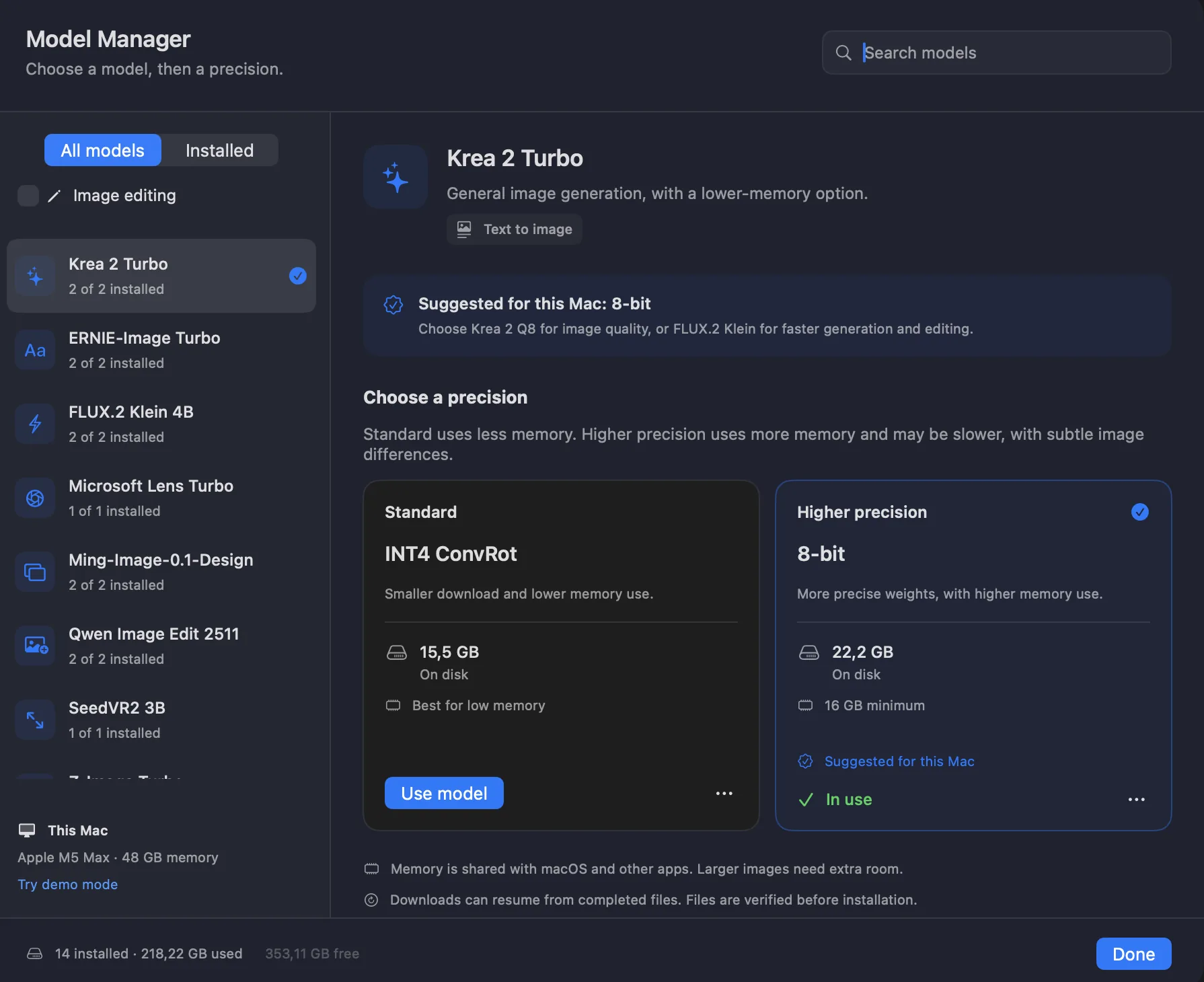Screen dimensions: 1204x982
Task: Select FLUX.2 Klein 4B in model list
Action: coord(161,424)
